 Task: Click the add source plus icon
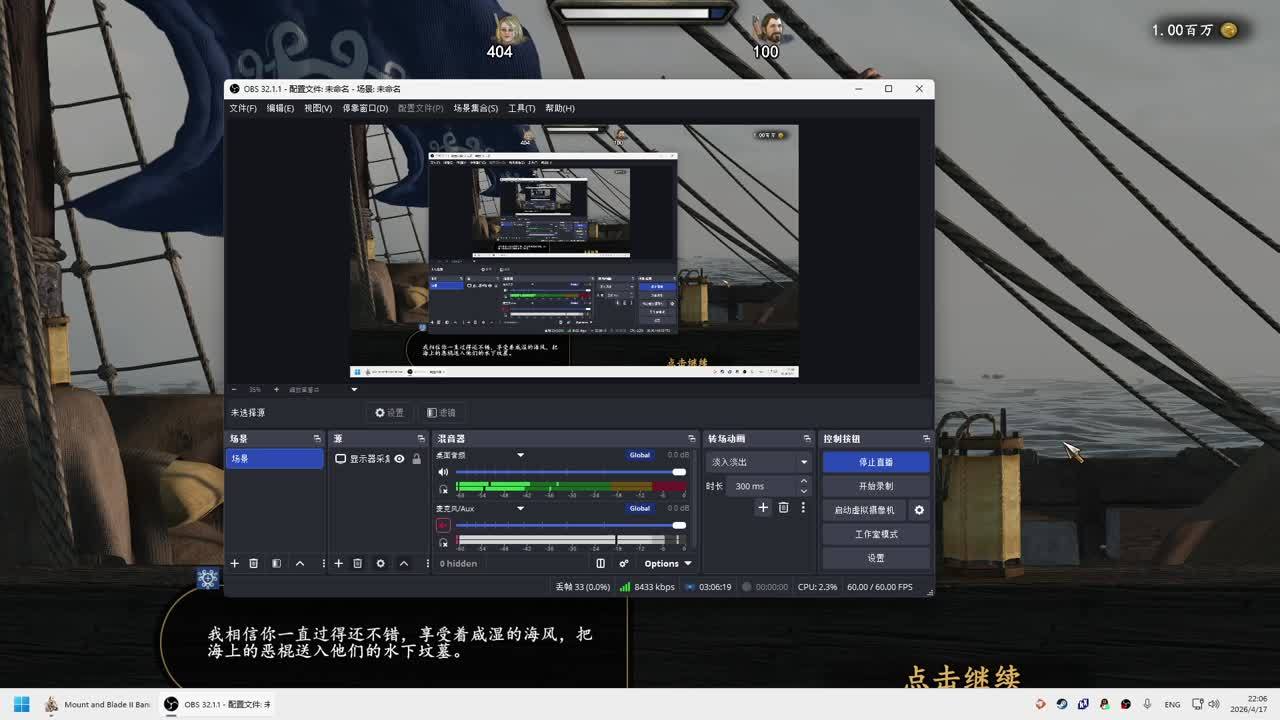(339, 563)
